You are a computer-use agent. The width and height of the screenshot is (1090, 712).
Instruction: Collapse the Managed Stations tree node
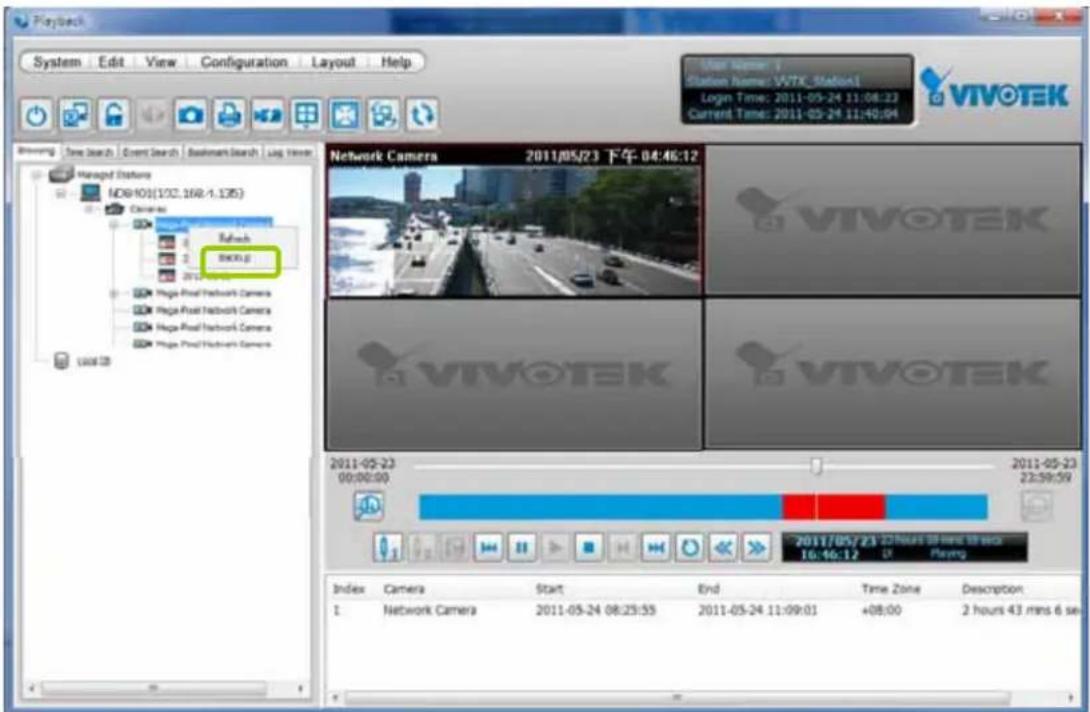pos(37,175)
